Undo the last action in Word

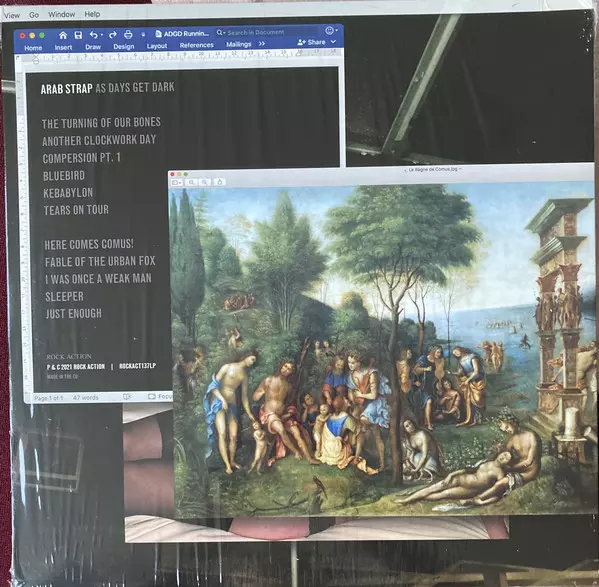coord(94,35)
